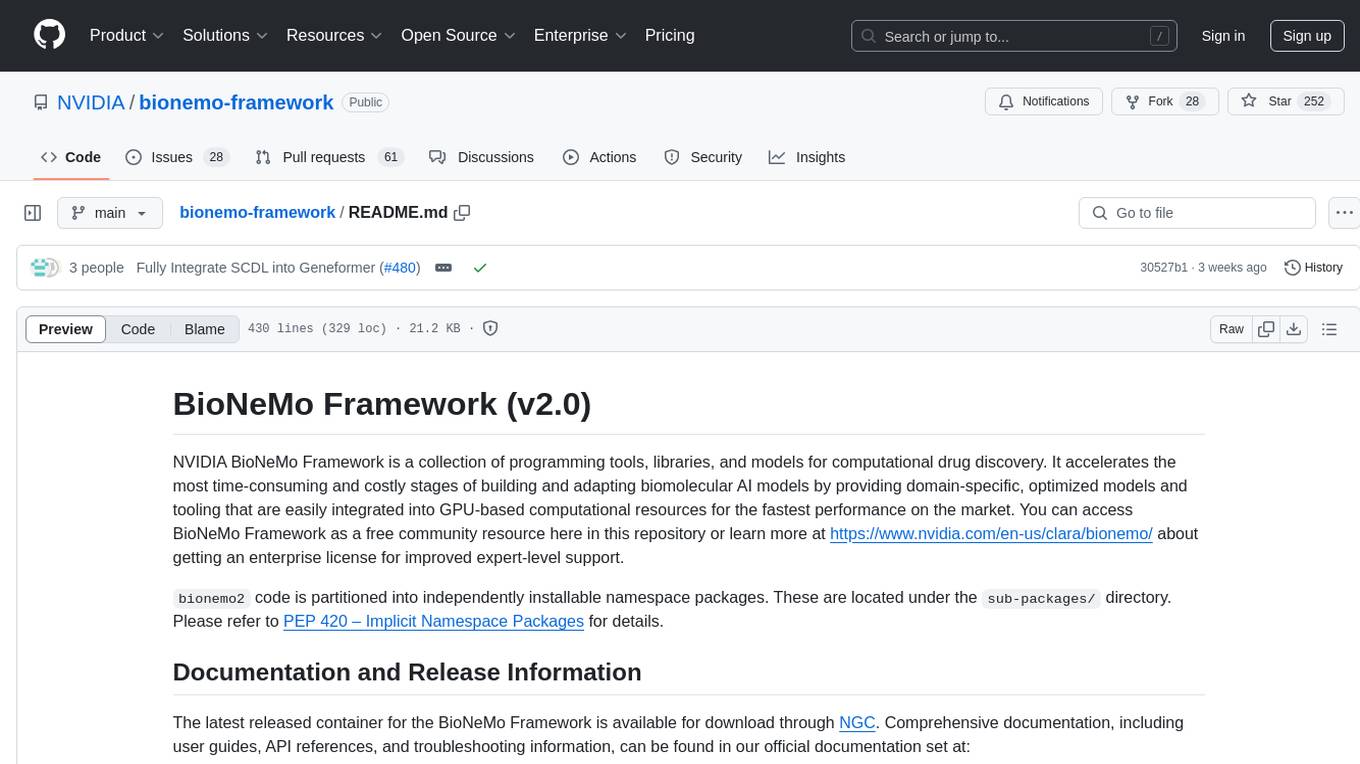Click the contributors avatar group
Screen dimensions: 1360x764
tap(45, 268)
